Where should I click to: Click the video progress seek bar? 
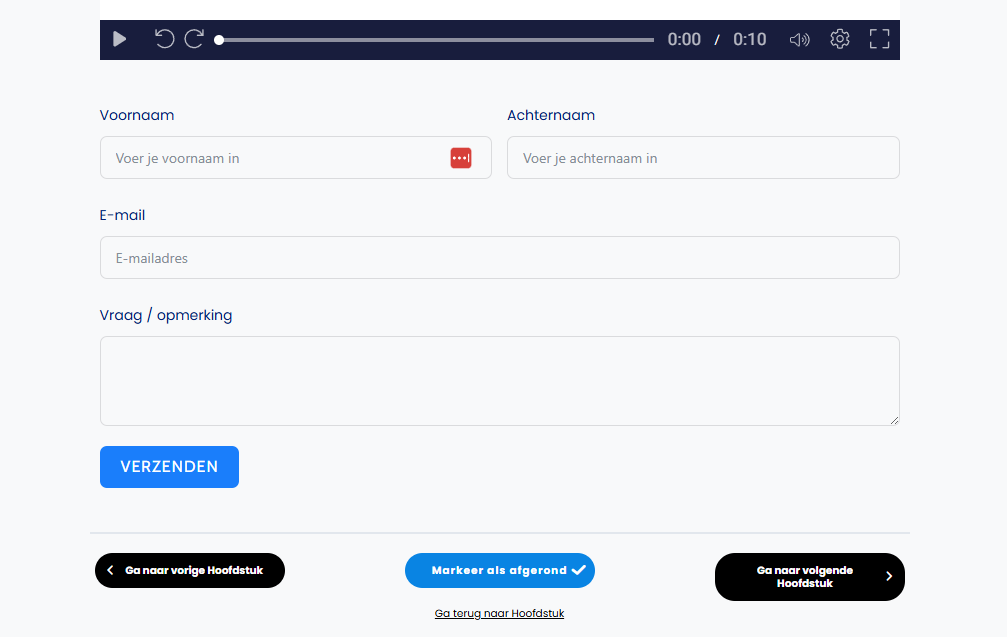436,40
